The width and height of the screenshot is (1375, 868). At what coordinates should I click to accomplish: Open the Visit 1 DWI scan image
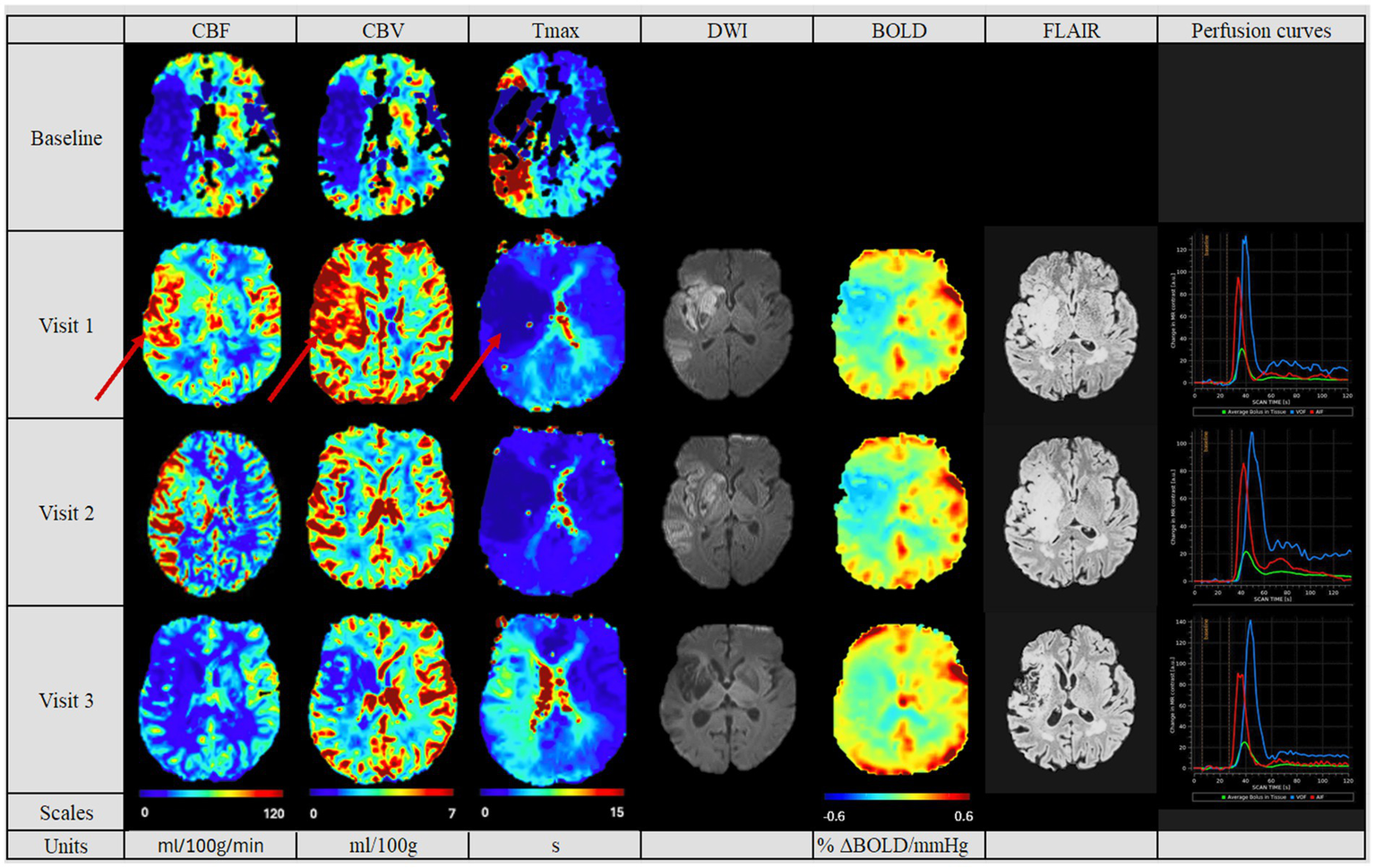(x=727, y=323)
